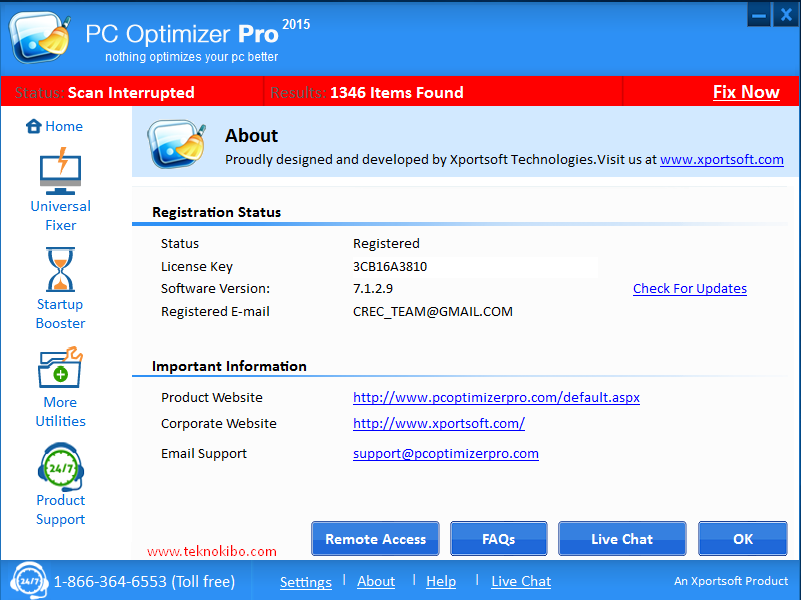Go to Home in the sidebar

[x=63, y=126]
